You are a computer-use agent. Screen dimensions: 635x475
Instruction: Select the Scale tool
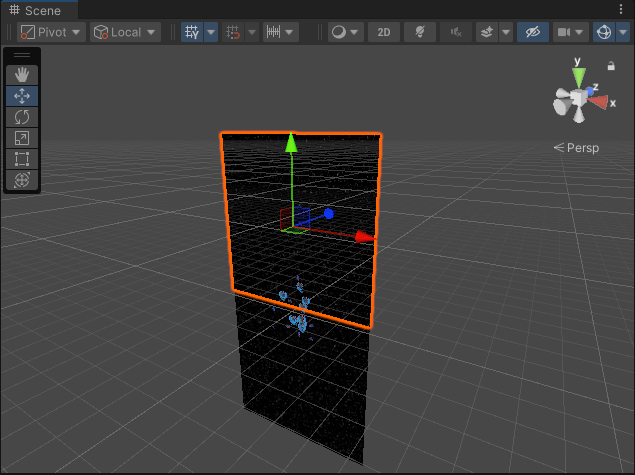pyautogui.click(x=22, y=138)
